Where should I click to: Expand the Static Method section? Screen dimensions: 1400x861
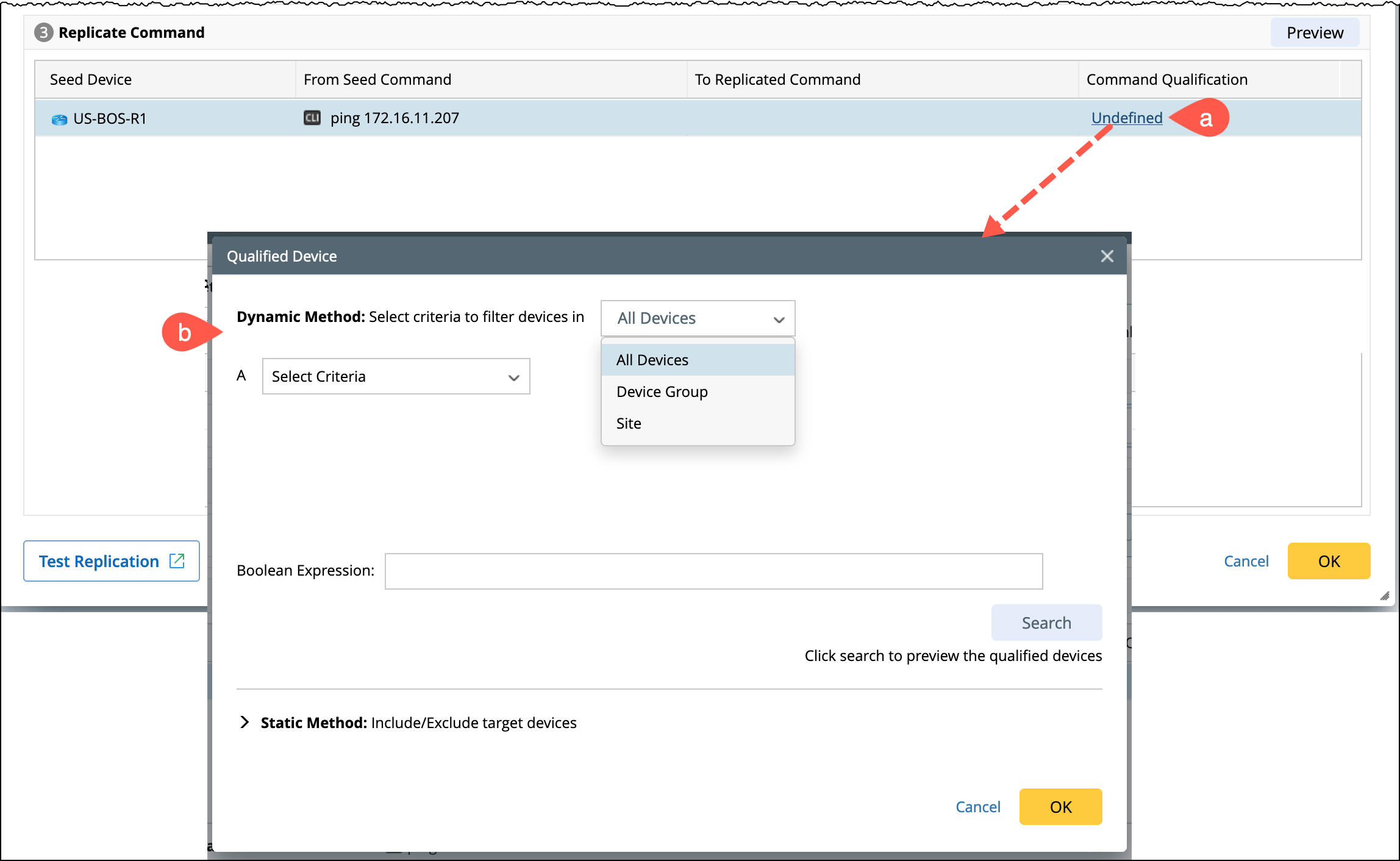pyautogui.click(x=245, y=723)
